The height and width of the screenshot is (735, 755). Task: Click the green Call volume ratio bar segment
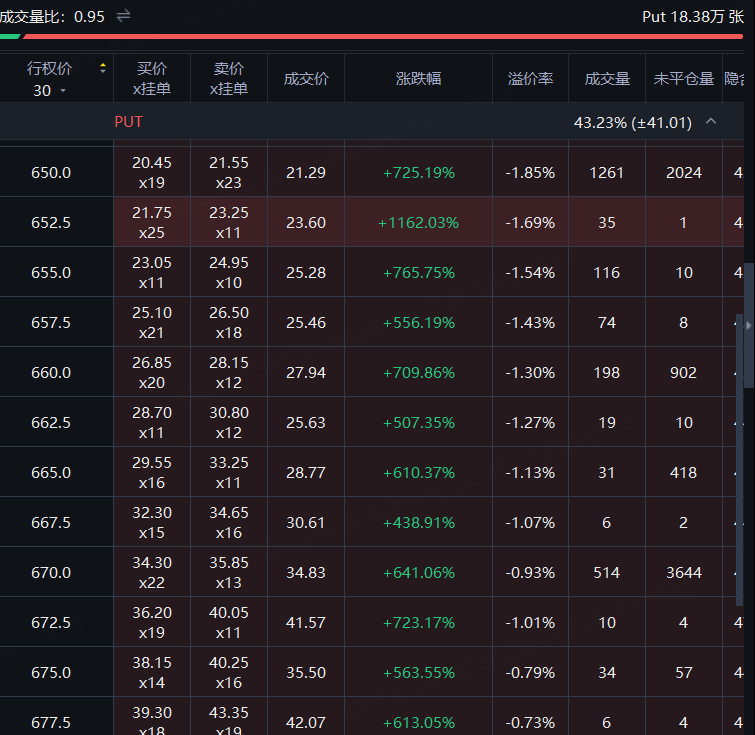click(10, 37)
